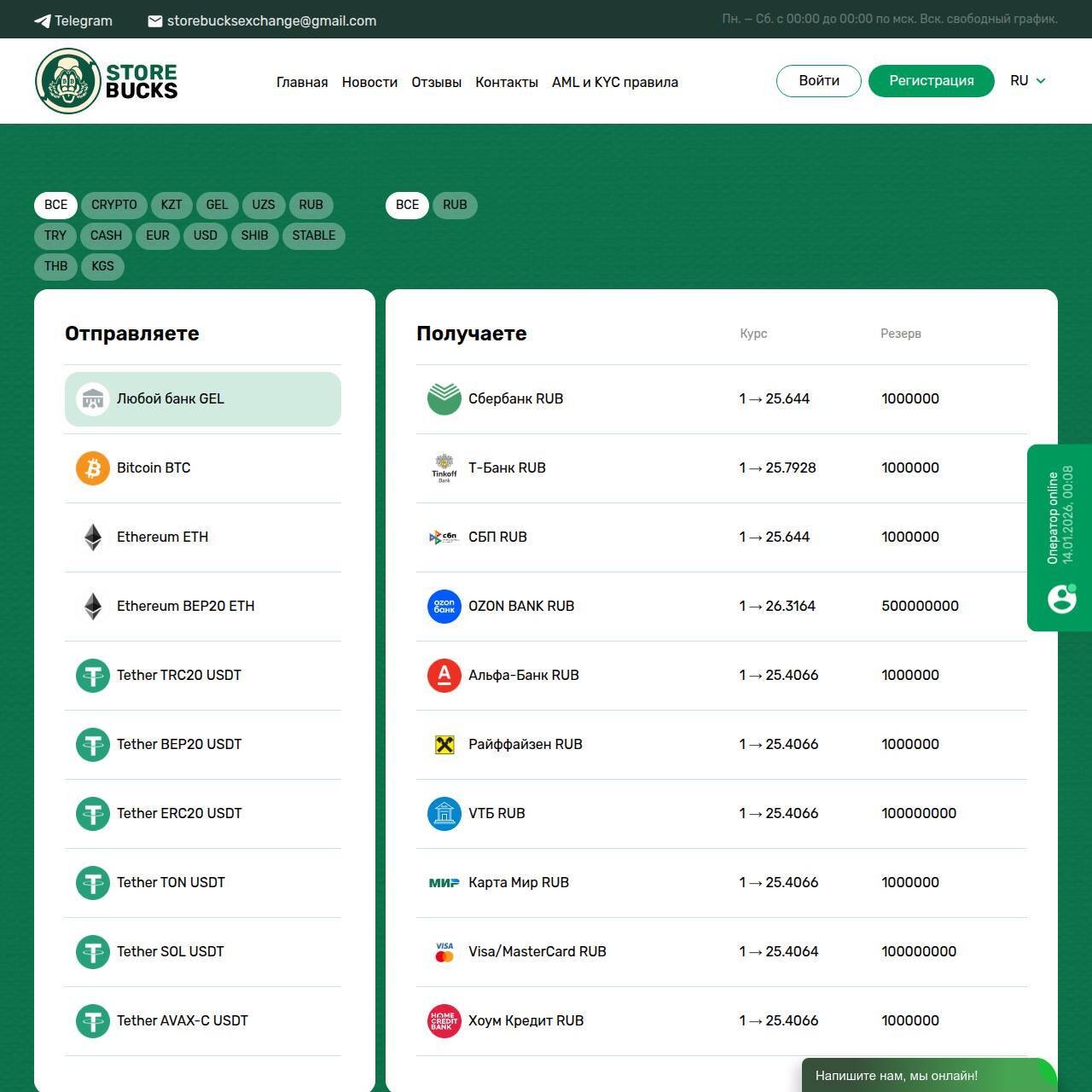Select Любой банк GEL as send option

click(x=203, y=399)
